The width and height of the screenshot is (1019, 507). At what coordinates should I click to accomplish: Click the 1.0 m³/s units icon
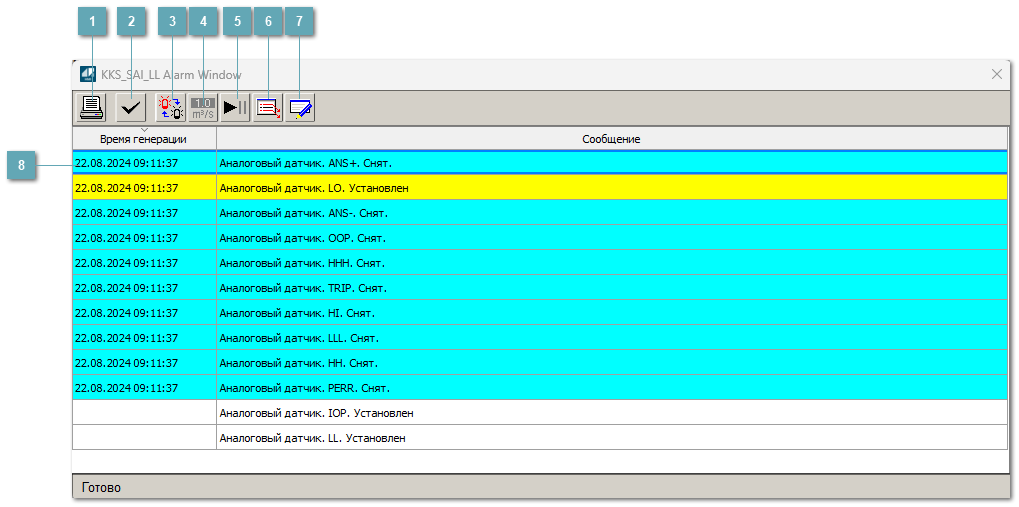point(203,107)
